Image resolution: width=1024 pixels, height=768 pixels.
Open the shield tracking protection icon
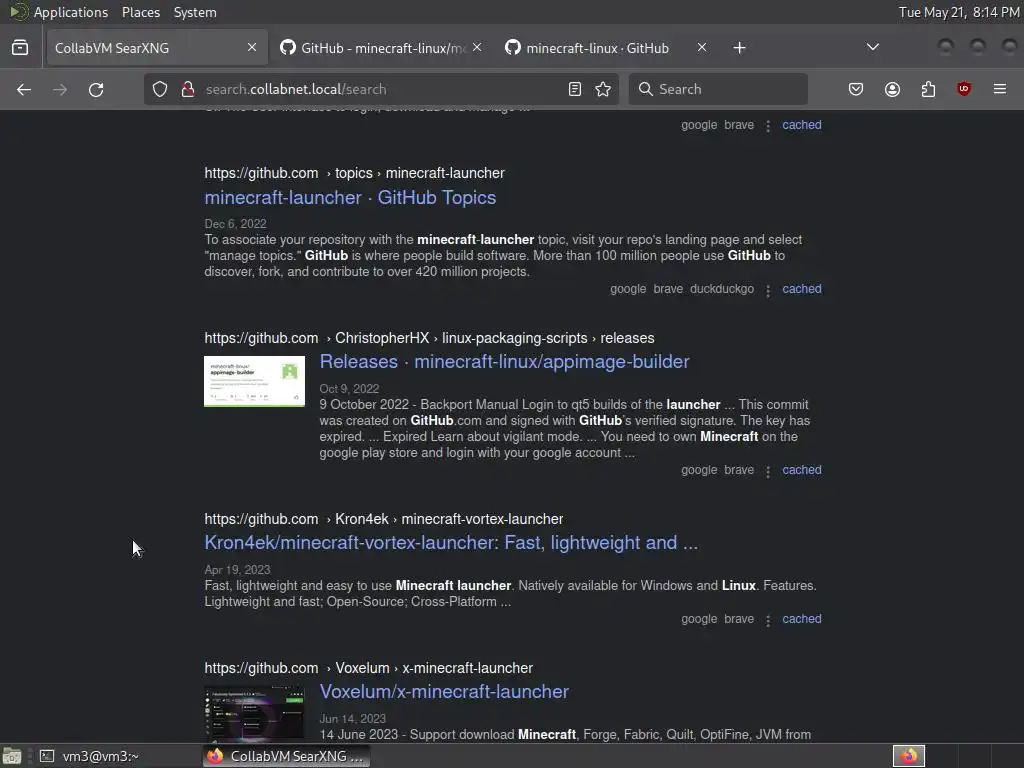tap(160, 89)
